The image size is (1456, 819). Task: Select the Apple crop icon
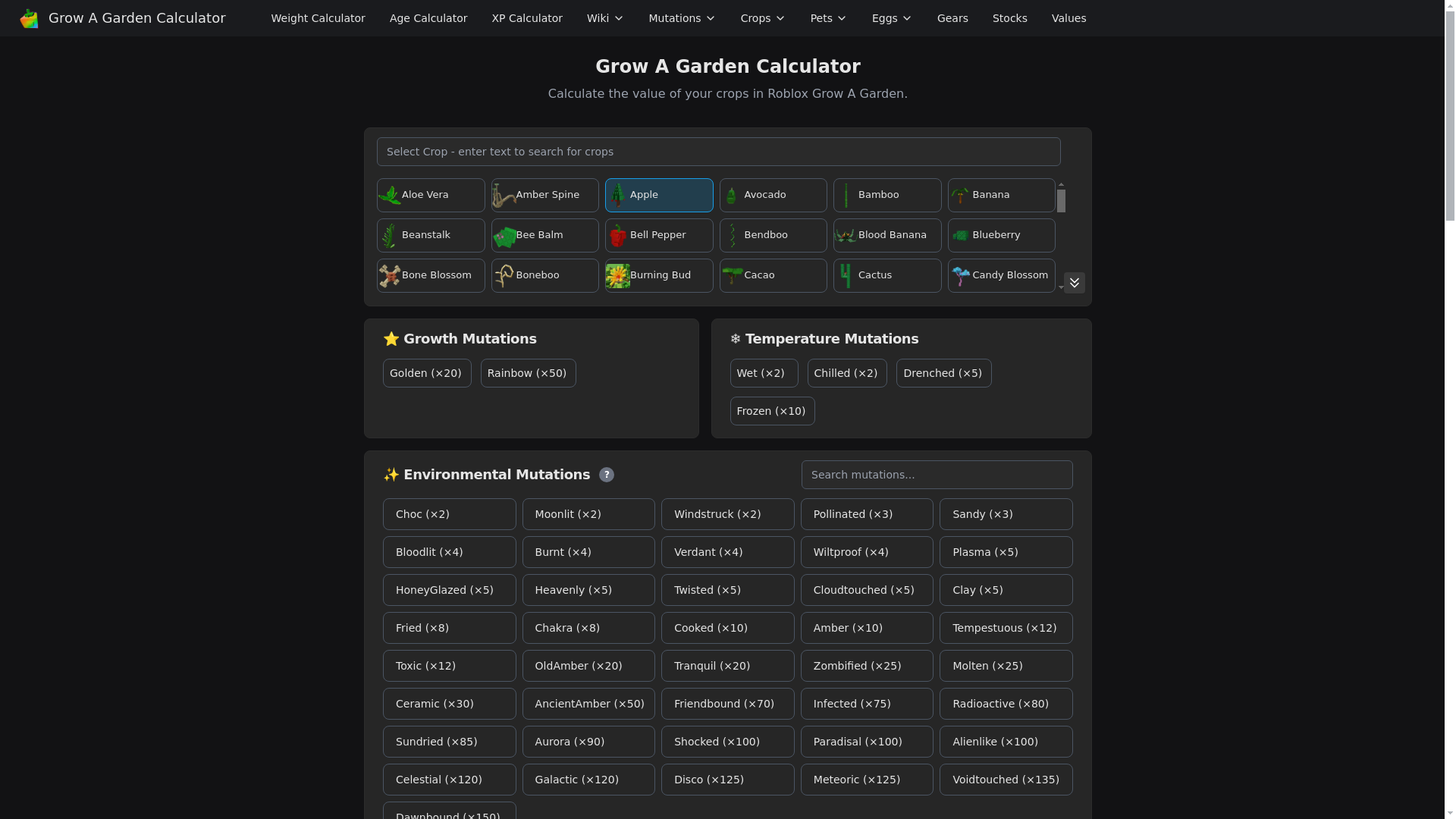coord(618,196)
